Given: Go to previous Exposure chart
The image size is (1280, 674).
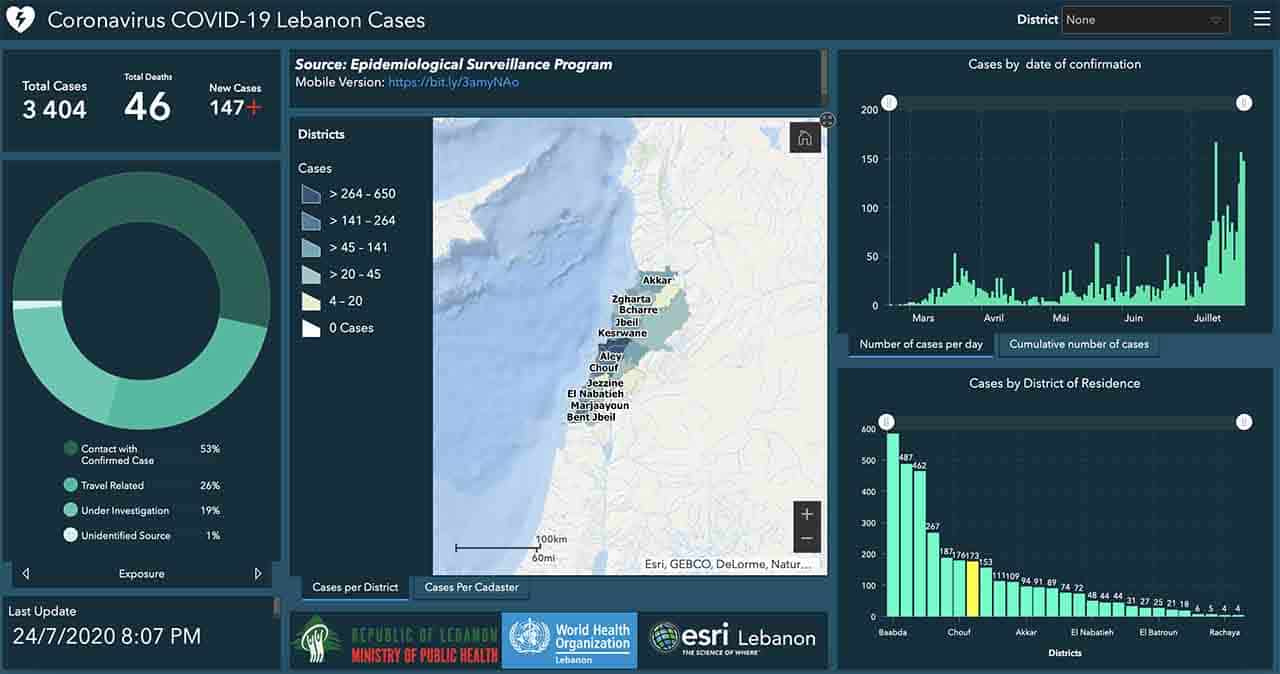Looking at the screenshot, I should point(26,574).
